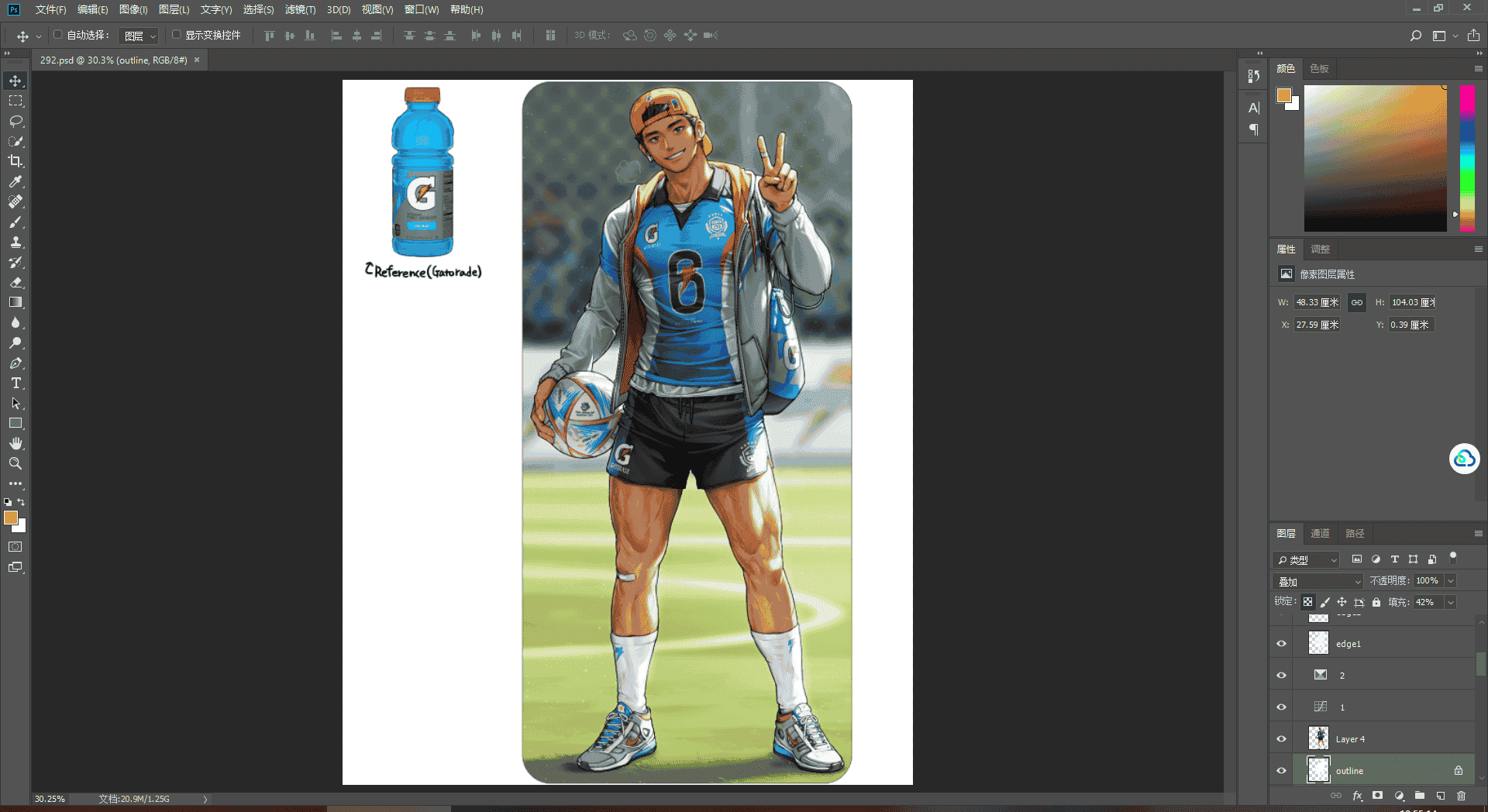The image size is (1488, 812).
Task: Hide the edge1 layer
Action: 1281,644
